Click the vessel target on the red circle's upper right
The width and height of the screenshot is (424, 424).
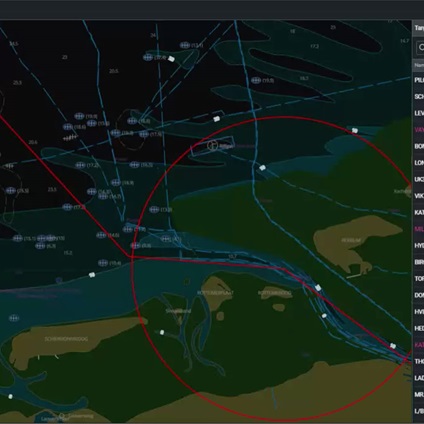355,131
